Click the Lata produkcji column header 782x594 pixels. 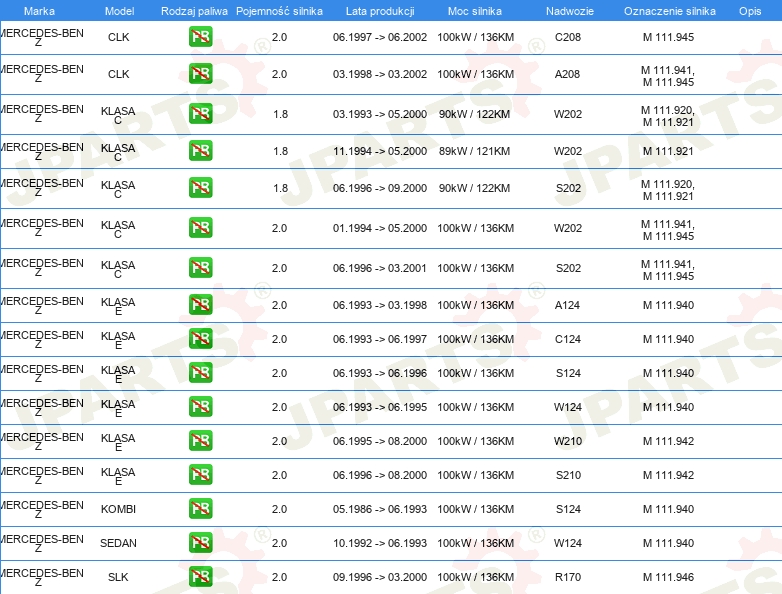pyautogui.click(x=380, y=11)
